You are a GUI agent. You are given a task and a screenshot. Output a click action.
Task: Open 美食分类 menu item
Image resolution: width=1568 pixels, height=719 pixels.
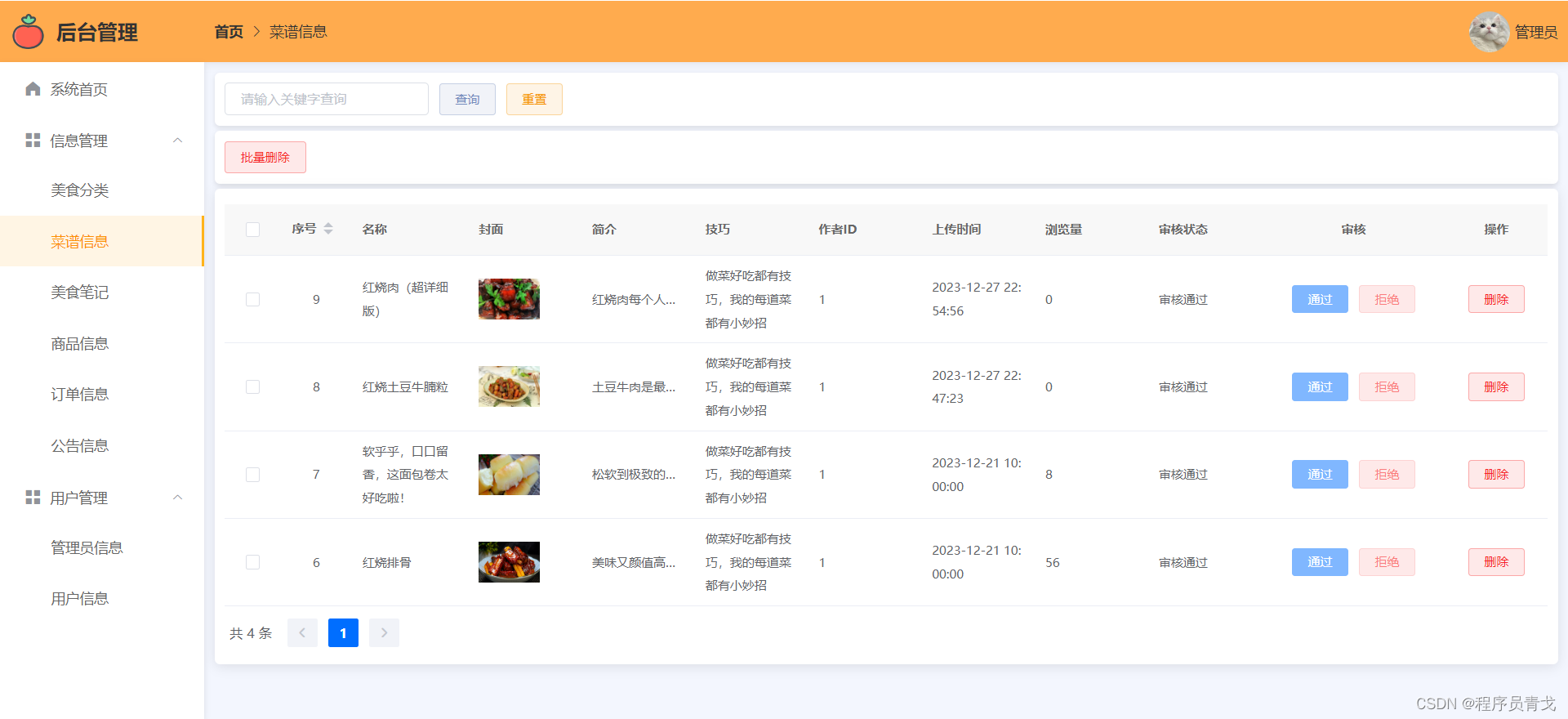click(102, 190)
